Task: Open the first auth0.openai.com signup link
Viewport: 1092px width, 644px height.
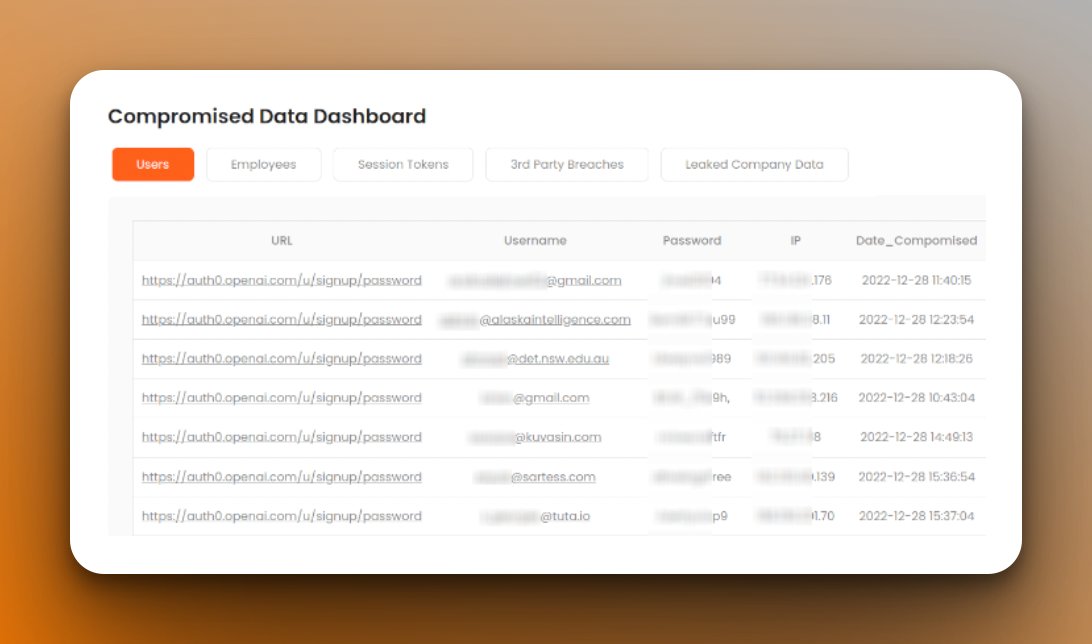Action: pyautogui.click(x=281, y=280)
